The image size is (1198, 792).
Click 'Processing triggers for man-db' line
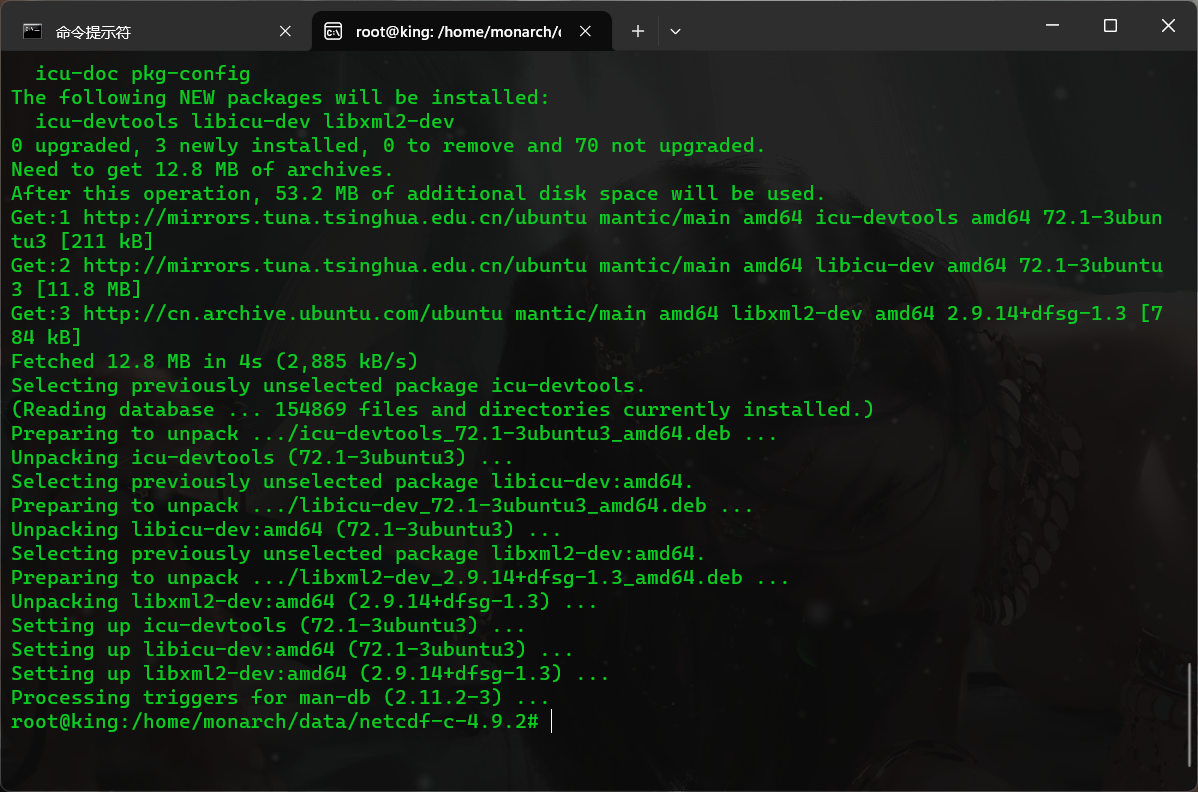[x=280, y=698]
